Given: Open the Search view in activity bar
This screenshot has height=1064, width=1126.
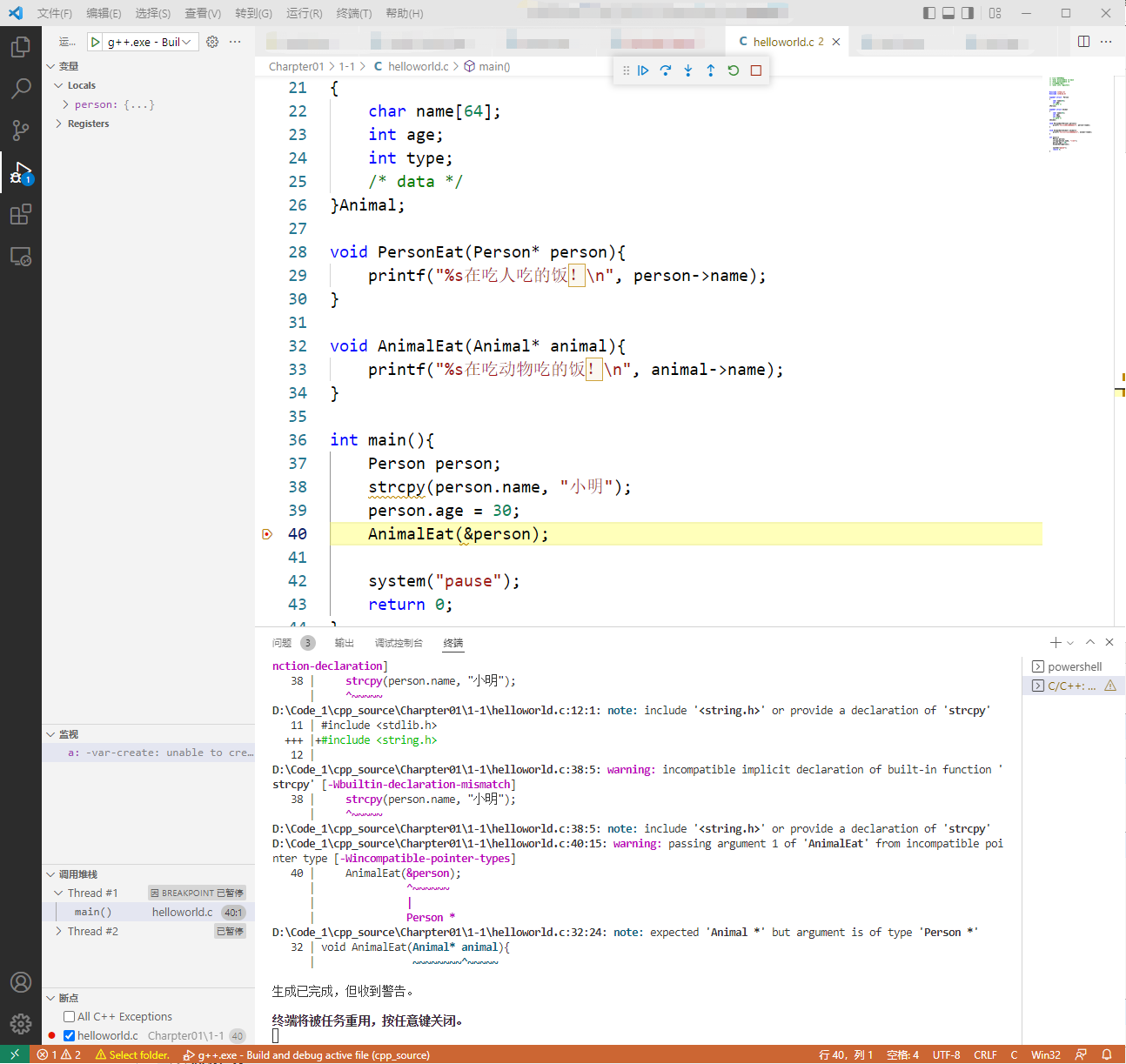Looking at the screenshot, I should 21,88.
